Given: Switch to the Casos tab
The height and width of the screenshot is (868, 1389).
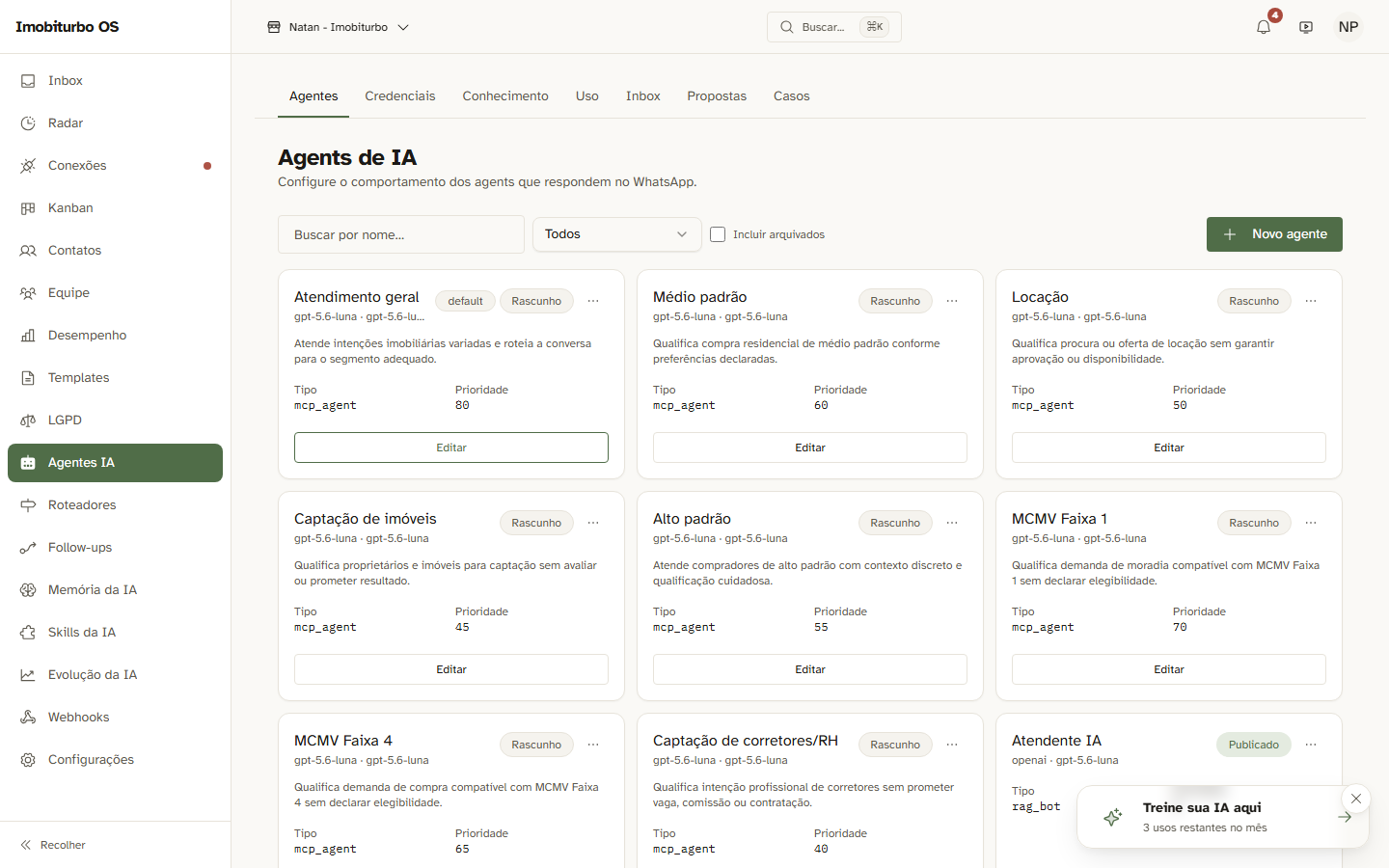Looking at the screenshot, I should [792, 96].
